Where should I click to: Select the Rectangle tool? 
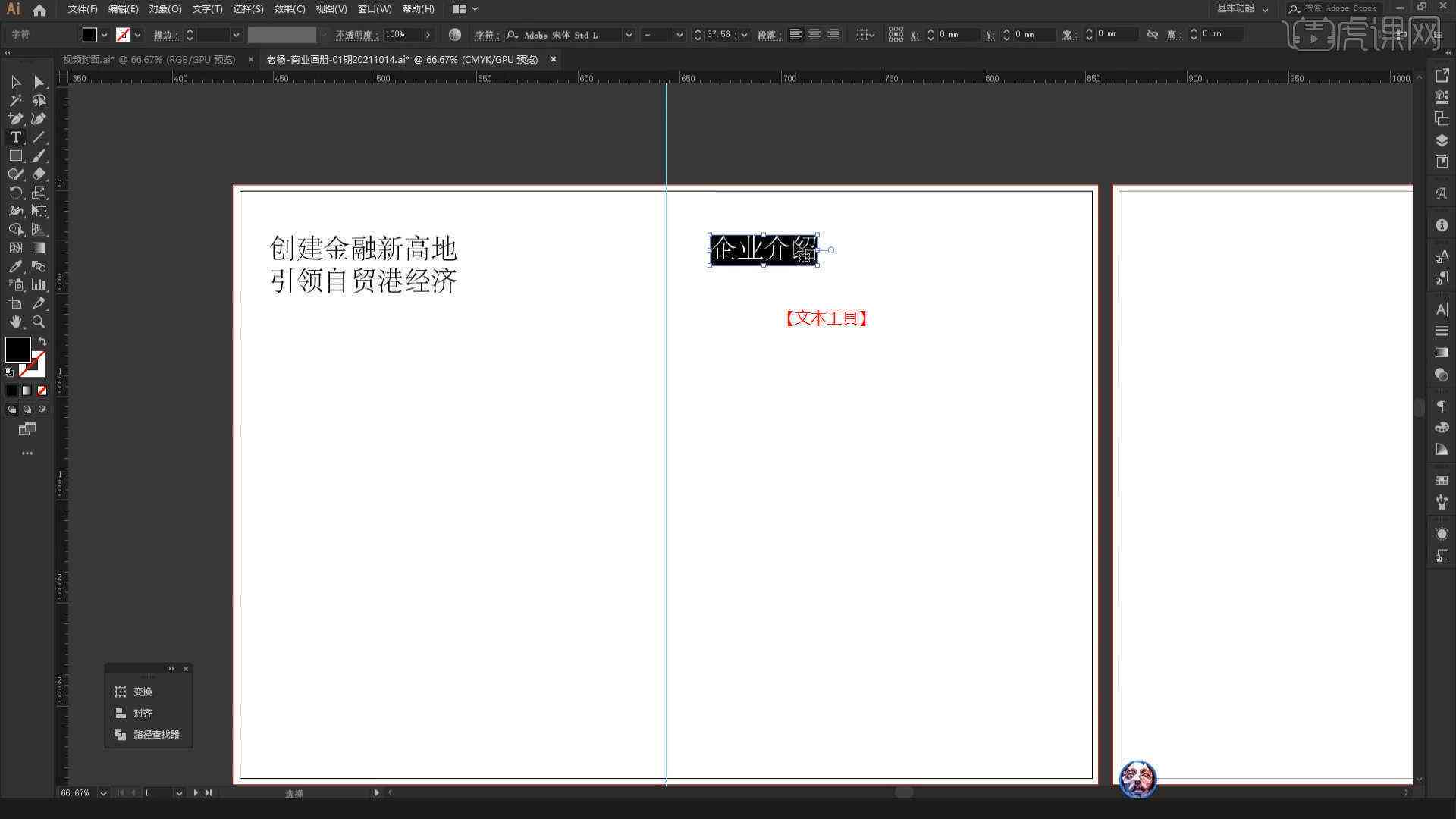15,155
